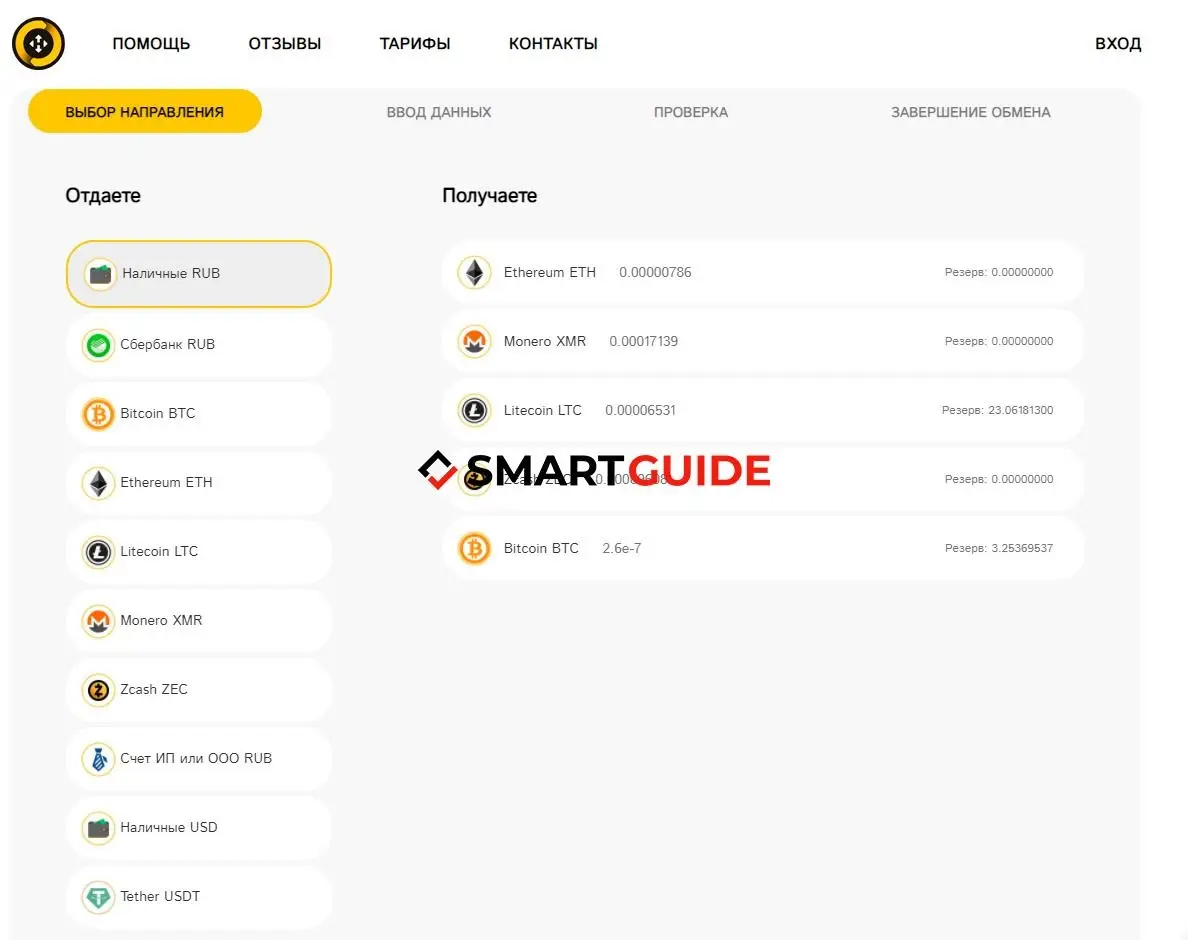The width and height of the screenshot is (1188, 940).
Task: Select Наличные RUB as give currency
Action: (198, 274)
